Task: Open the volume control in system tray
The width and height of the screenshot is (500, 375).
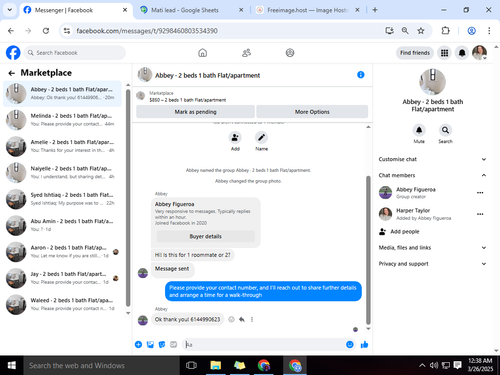Action: 434,366
